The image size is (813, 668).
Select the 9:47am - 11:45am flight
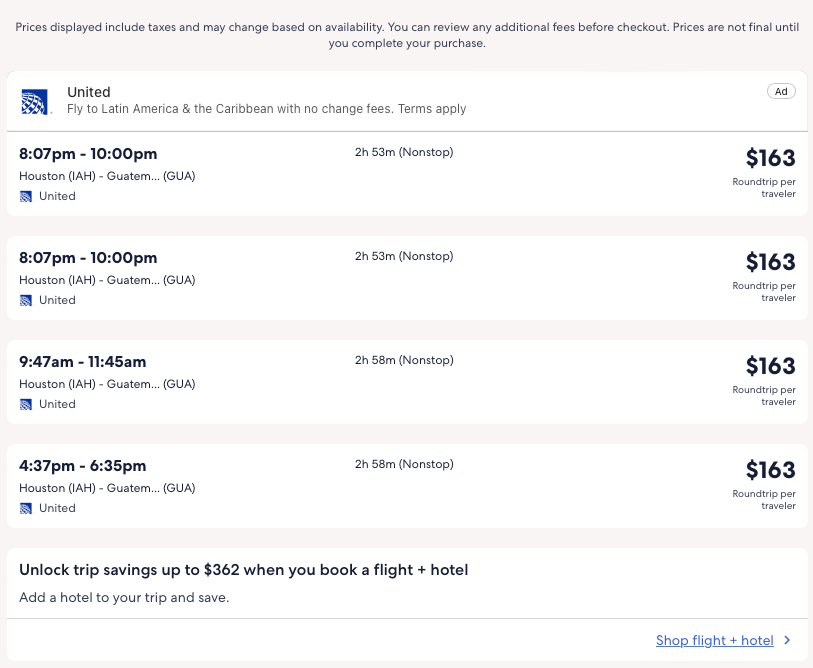[x=82, y=362]
